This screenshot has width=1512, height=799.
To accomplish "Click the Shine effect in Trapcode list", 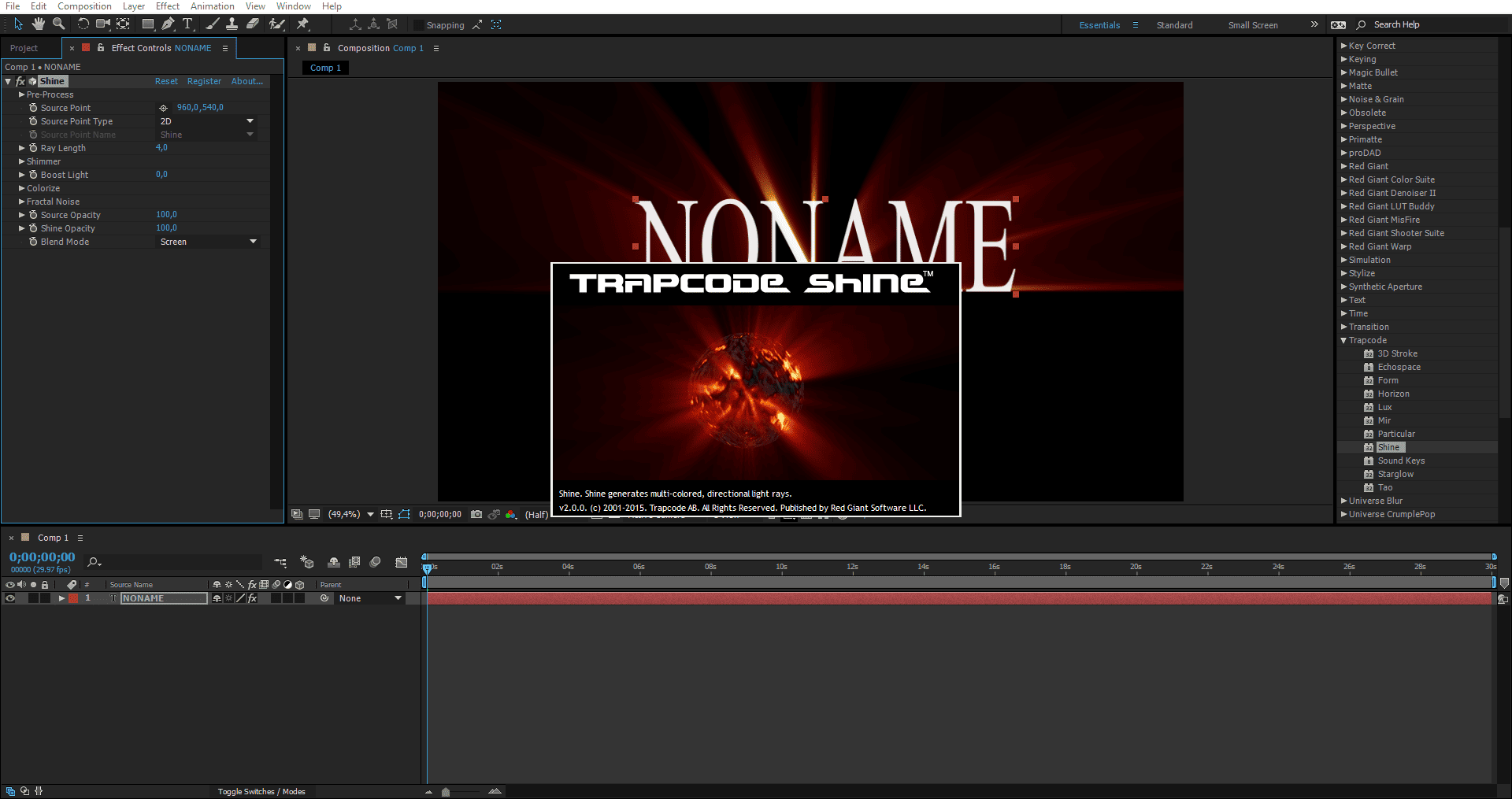I will tap(1388, 447).
